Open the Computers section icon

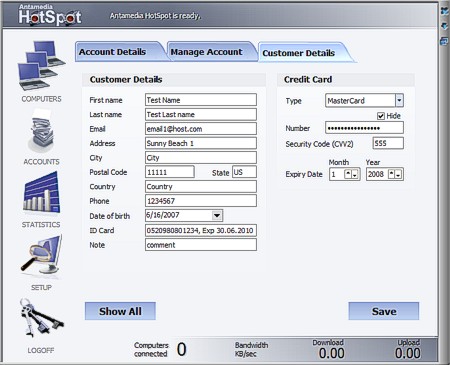[x=41, y=66]
